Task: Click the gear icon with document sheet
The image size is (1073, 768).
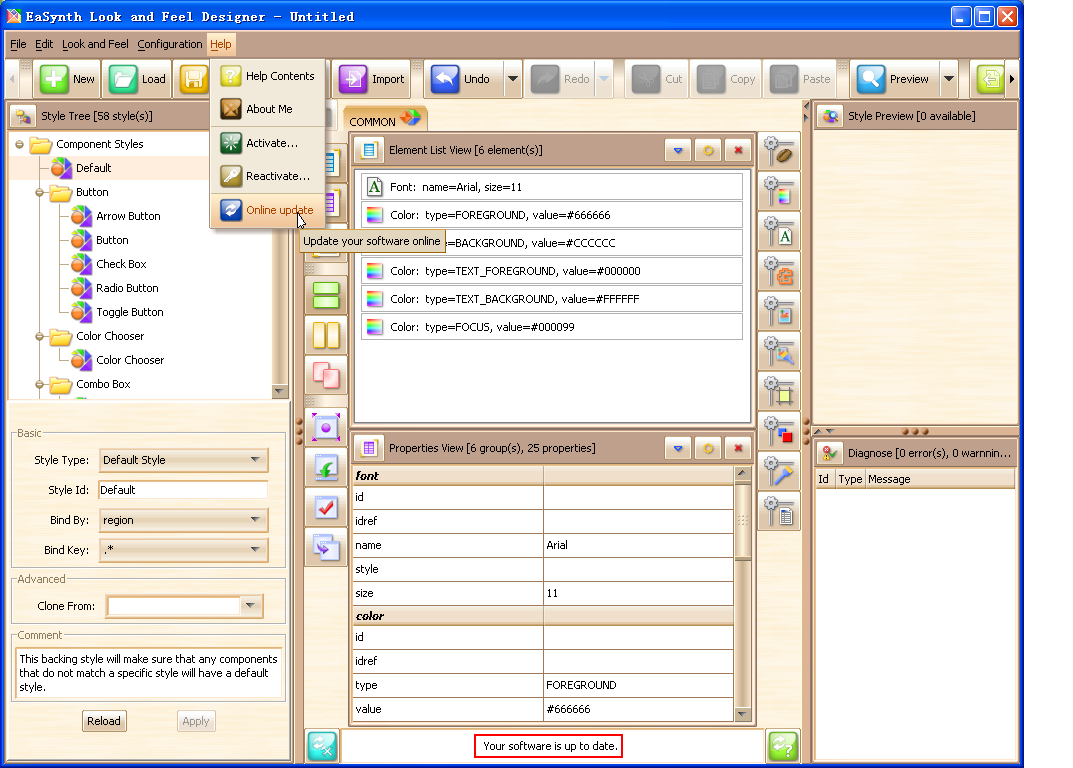Action: point(779,511)
